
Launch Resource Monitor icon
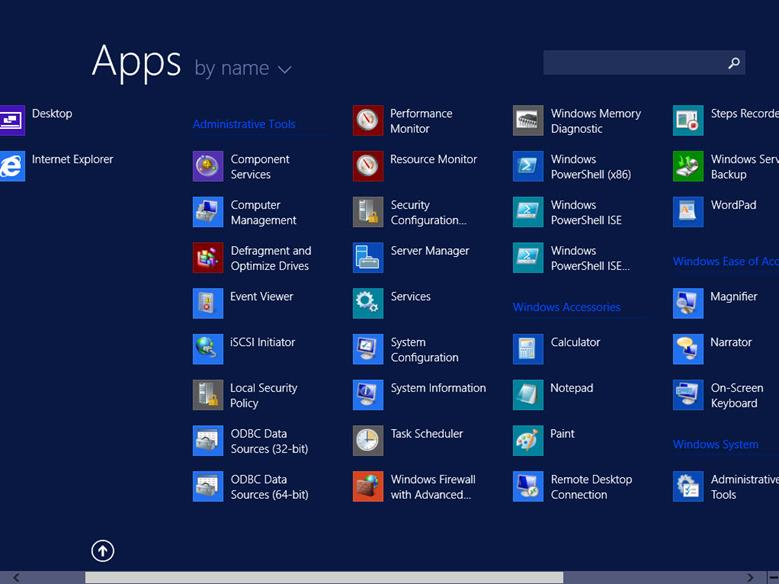click(x=368, y=166)
